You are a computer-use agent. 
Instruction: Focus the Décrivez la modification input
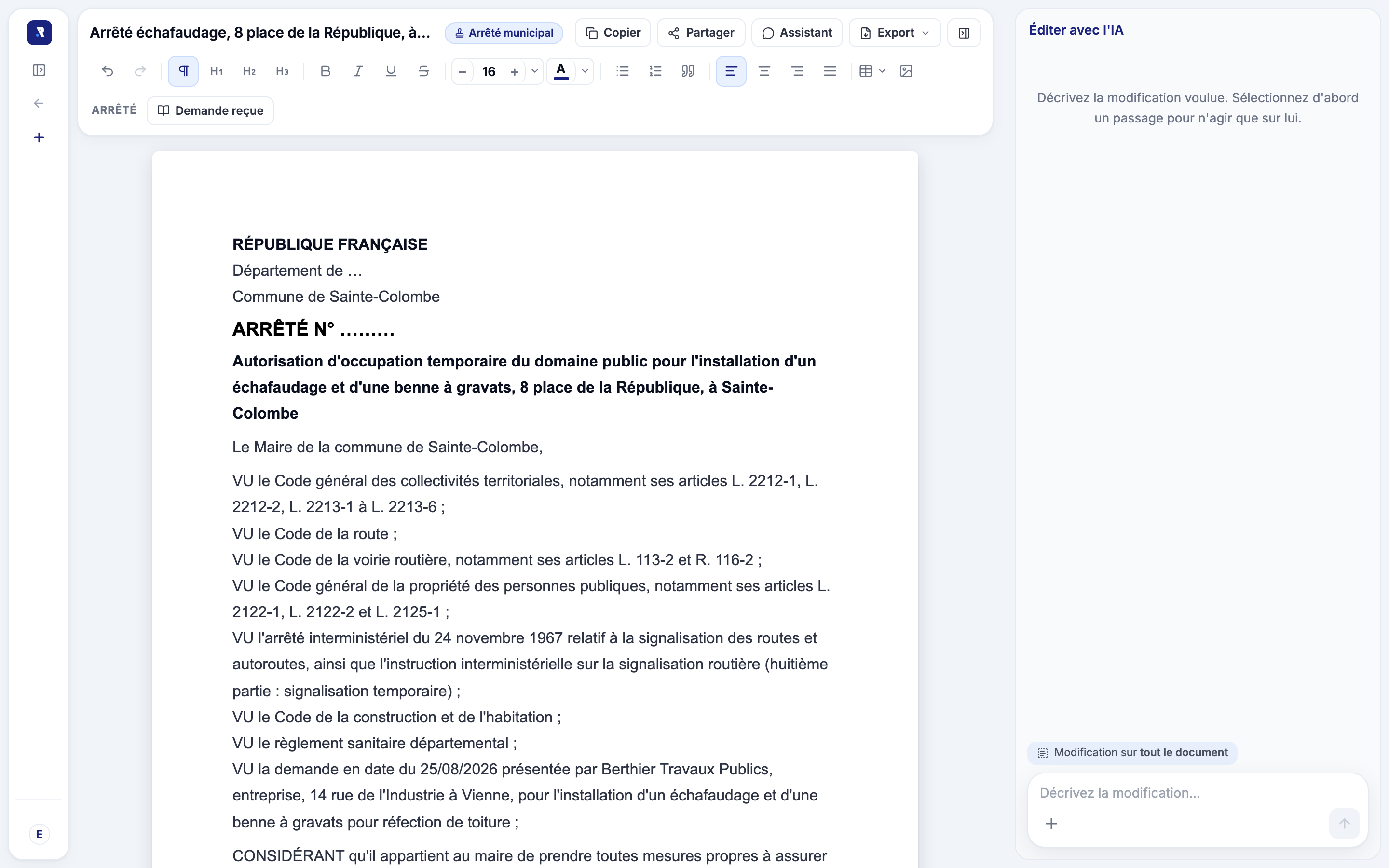point(1198,793)
